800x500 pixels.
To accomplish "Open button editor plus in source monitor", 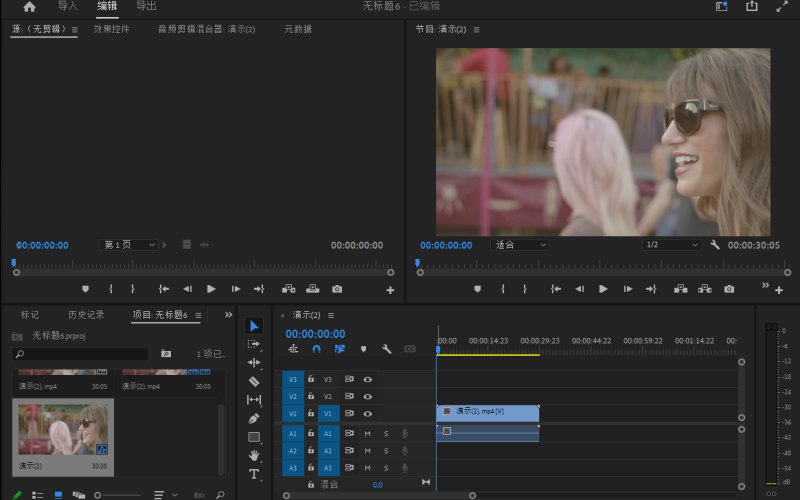I will tap(390, 290).
